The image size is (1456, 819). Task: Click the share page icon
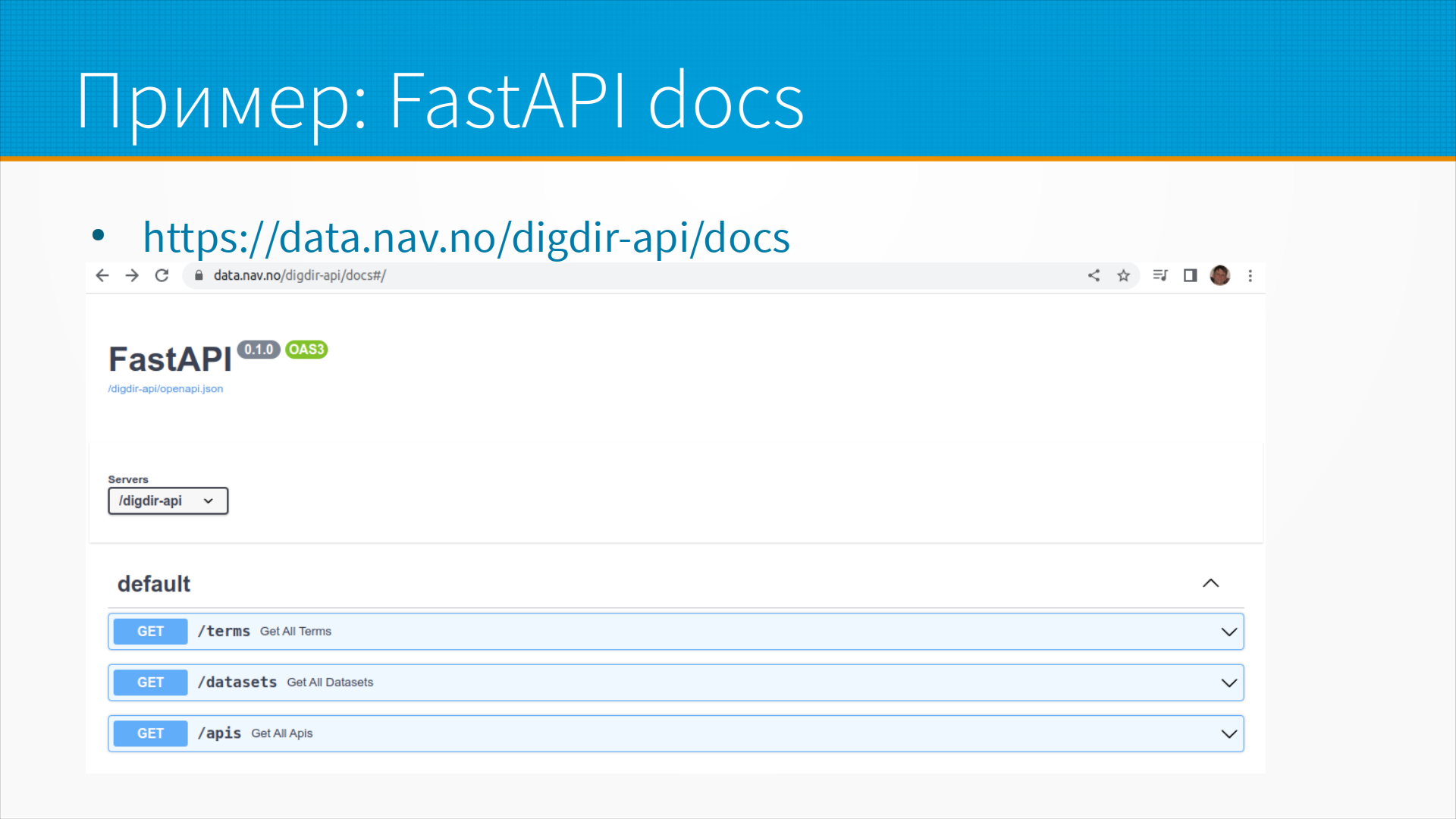point(1094,275)
